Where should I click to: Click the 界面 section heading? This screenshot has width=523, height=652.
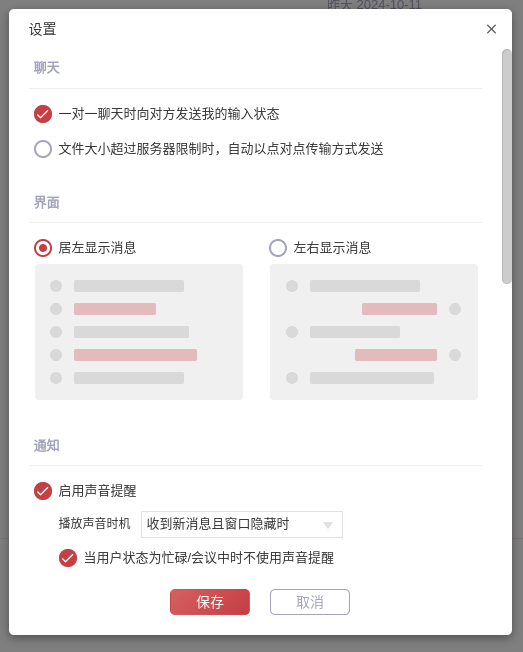click(x=47, y=203)
